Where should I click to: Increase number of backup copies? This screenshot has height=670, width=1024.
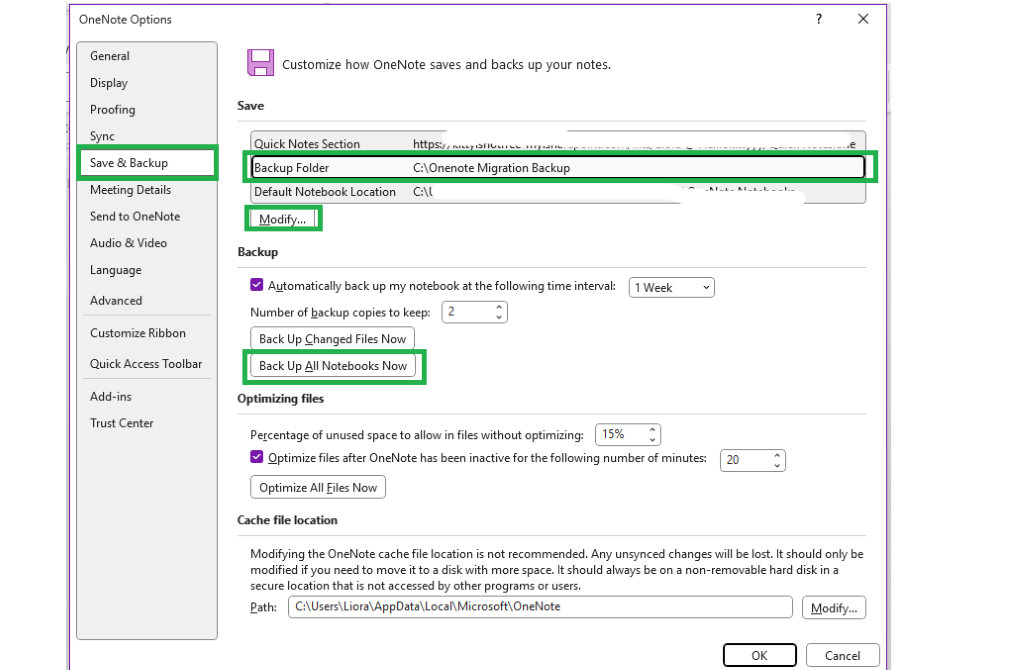point(499,307)
